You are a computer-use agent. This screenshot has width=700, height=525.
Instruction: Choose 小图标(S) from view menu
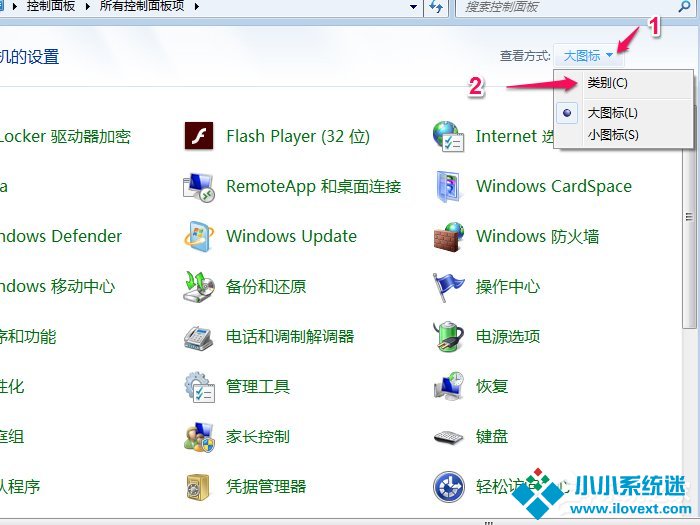tap(613, 135)
